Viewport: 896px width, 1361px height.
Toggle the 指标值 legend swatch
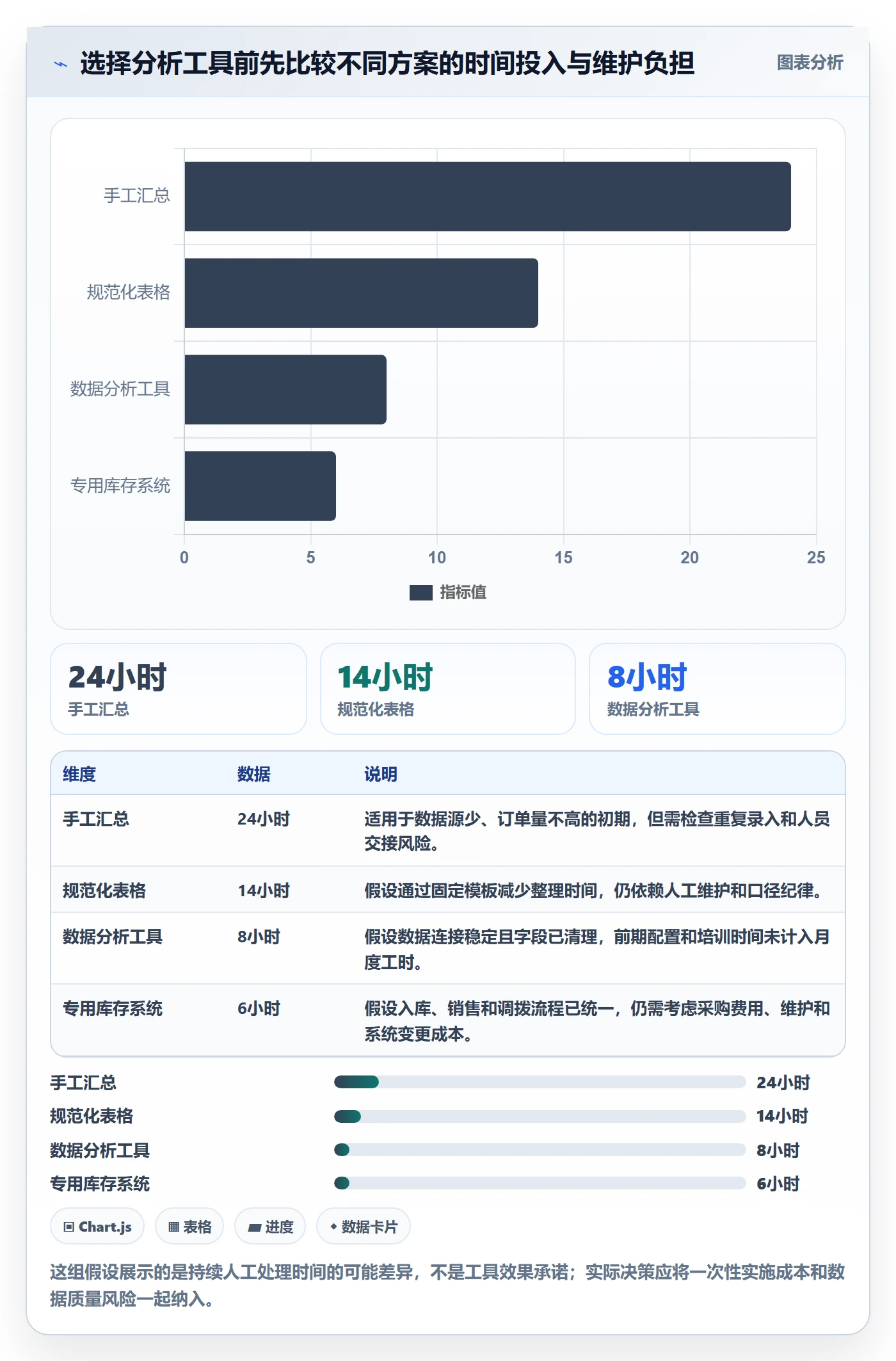(x=420, y=593)
